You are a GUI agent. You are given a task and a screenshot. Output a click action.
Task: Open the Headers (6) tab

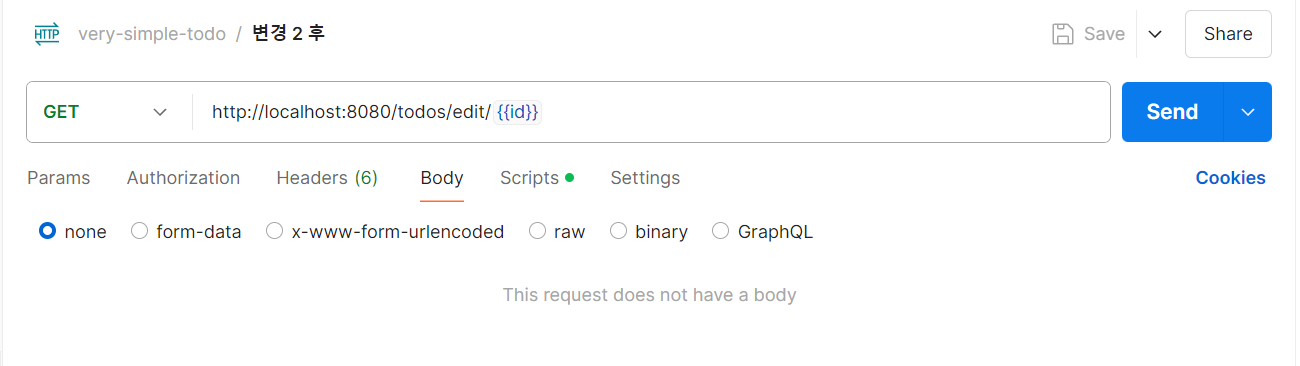tap(327, 178)
